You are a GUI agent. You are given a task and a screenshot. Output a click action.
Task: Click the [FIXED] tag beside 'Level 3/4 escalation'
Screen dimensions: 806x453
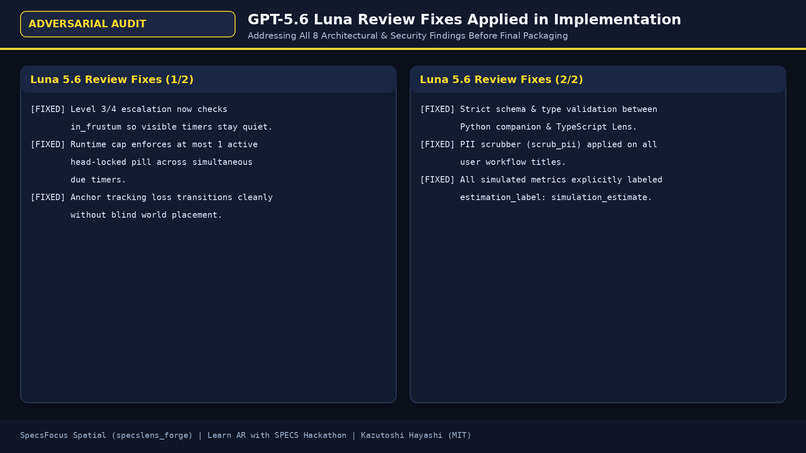point(48,109)
